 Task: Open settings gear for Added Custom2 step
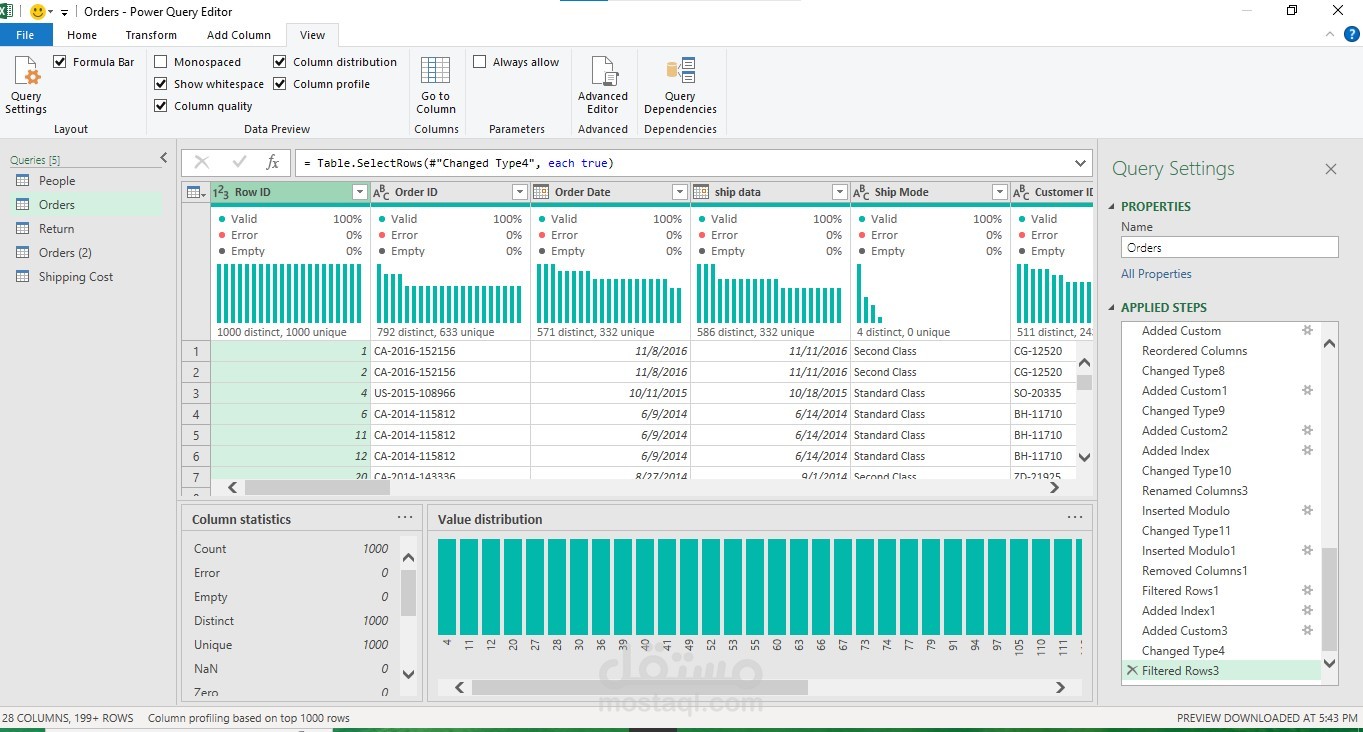[x=1307, y=430]
